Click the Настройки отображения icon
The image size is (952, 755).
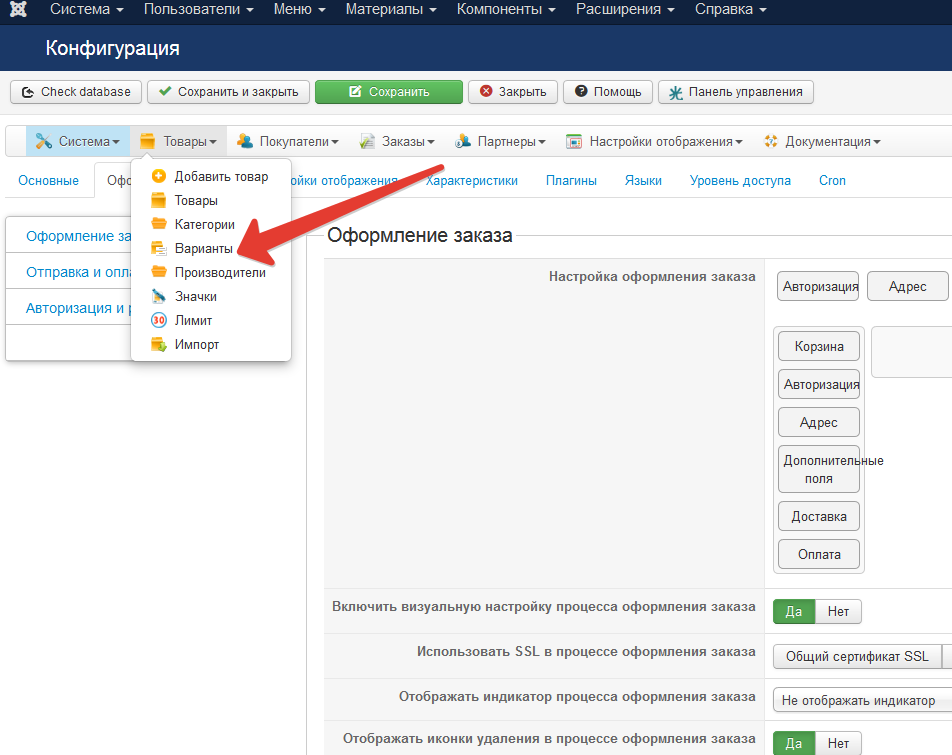[x=574, y=141]
